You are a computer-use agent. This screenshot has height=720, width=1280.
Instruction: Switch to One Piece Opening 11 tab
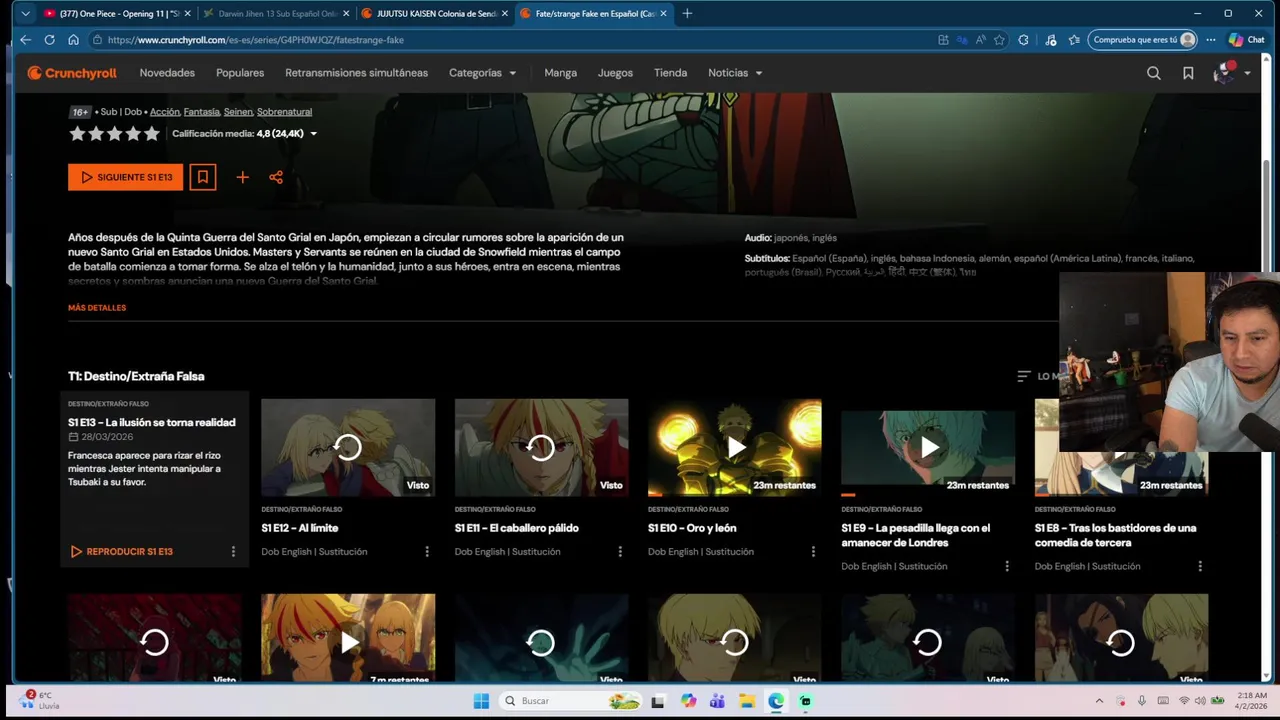click(x=117, y=13)
